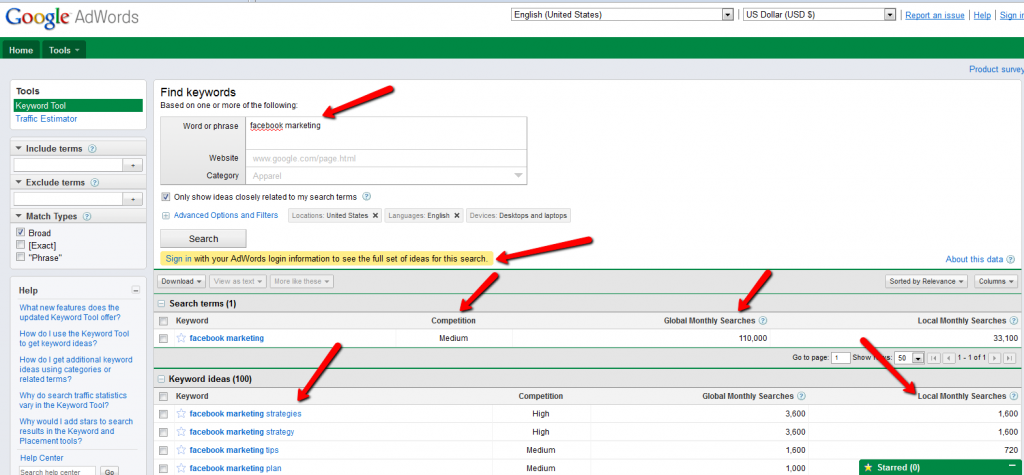This screenshot has width=1024, height=475.
Task: Check facebook marketing tips row checkbox
Action: (163, 450)
